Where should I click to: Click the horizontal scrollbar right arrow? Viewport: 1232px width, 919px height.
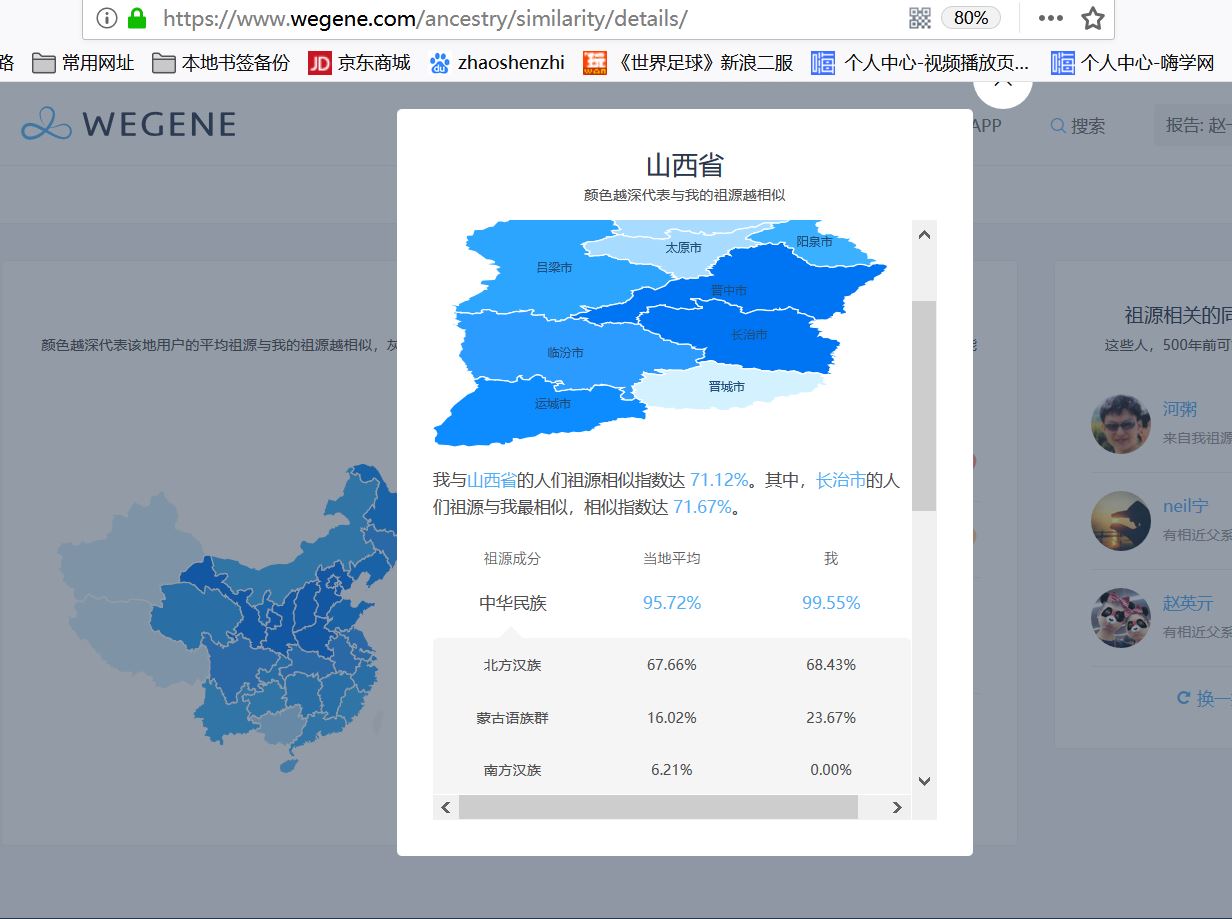897,807
